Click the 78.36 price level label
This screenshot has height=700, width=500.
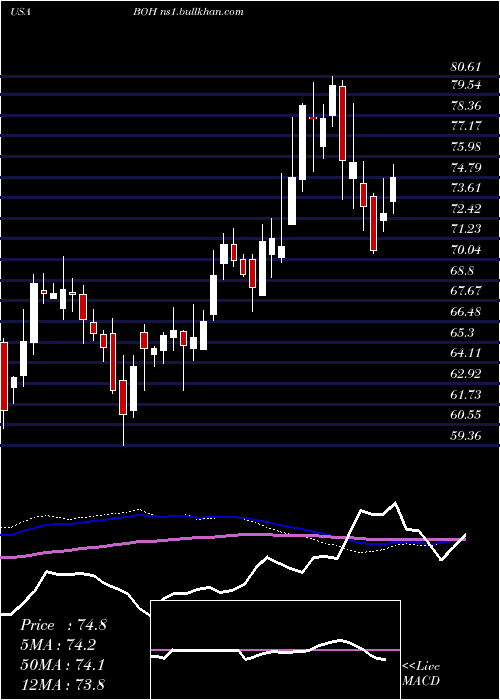[x=466, y=106]
